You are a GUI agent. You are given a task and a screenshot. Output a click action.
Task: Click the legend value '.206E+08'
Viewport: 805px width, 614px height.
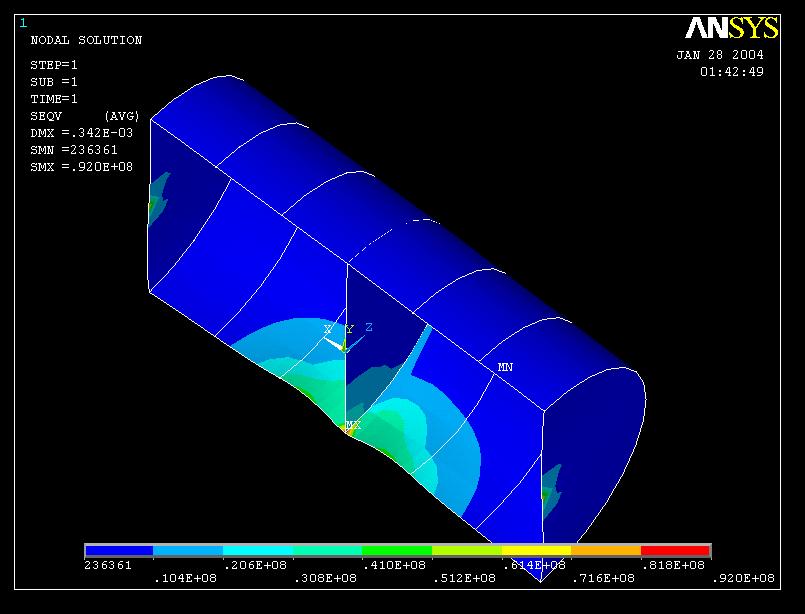pyautogui.click(x=255, y=565)
